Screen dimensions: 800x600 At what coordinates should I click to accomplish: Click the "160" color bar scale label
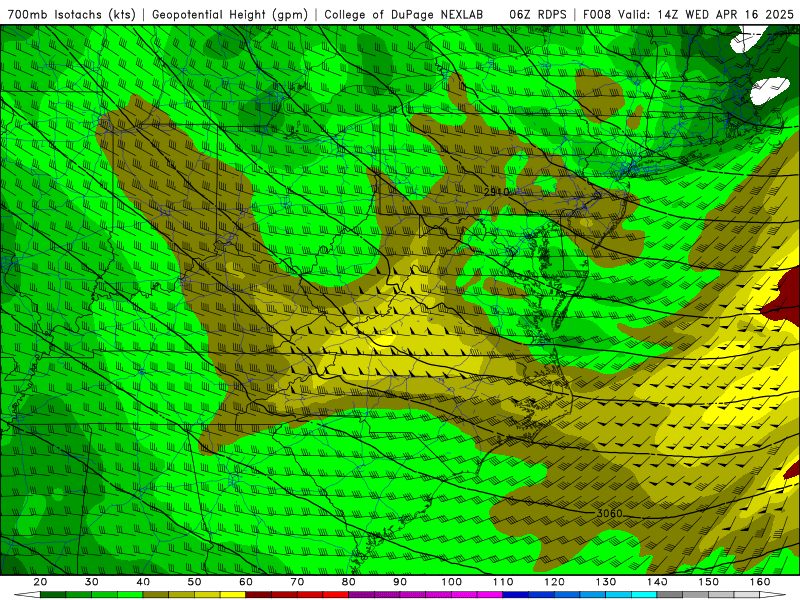click(x=760, y=582)
